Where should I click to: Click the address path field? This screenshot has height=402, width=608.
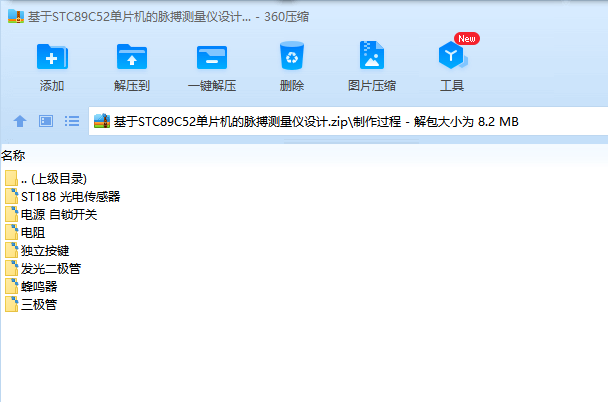[348, 121]
